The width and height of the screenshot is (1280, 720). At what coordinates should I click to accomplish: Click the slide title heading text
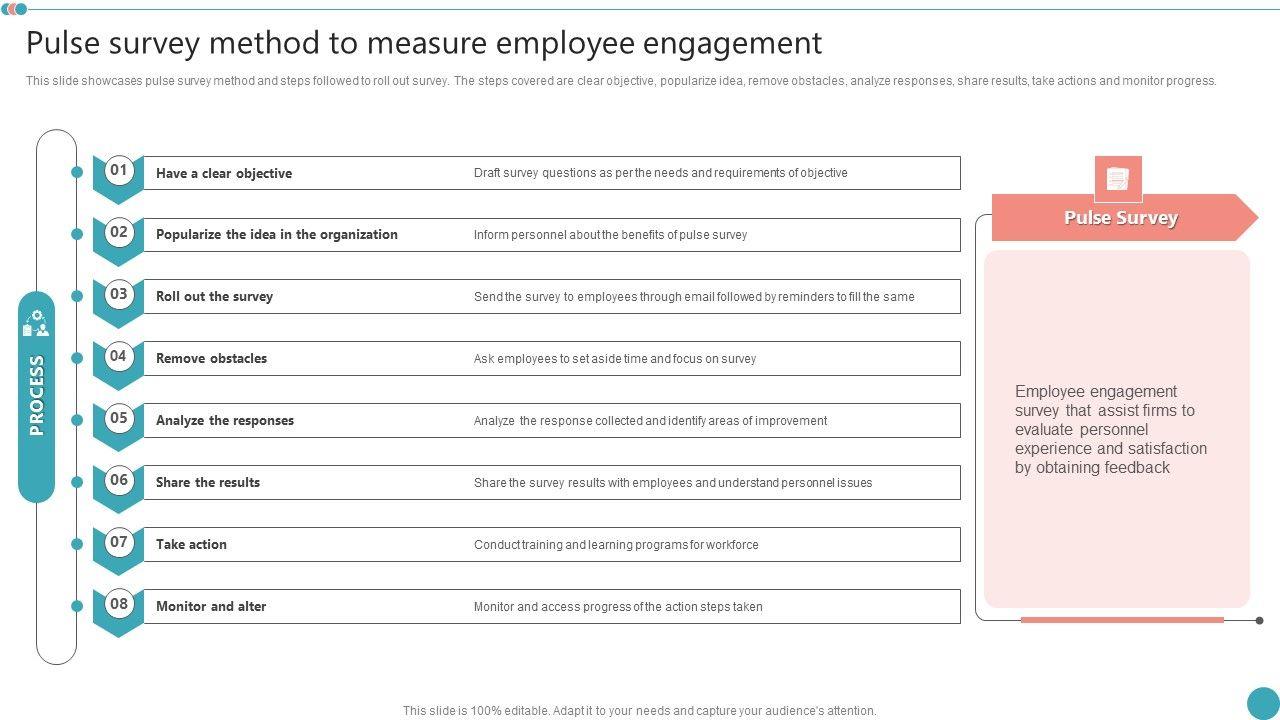424,43
